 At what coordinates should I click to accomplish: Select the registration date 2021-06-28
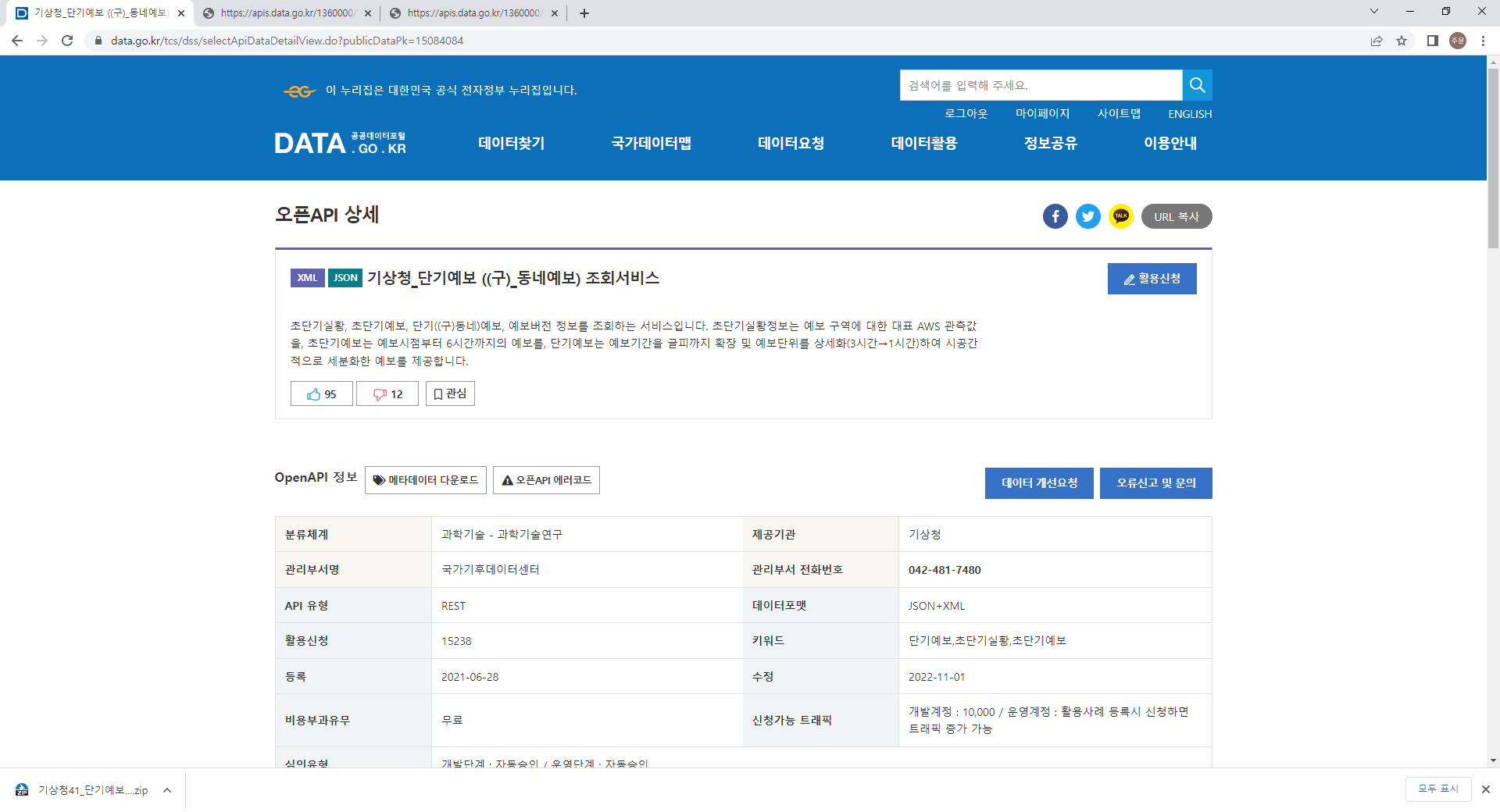point(470,677)
